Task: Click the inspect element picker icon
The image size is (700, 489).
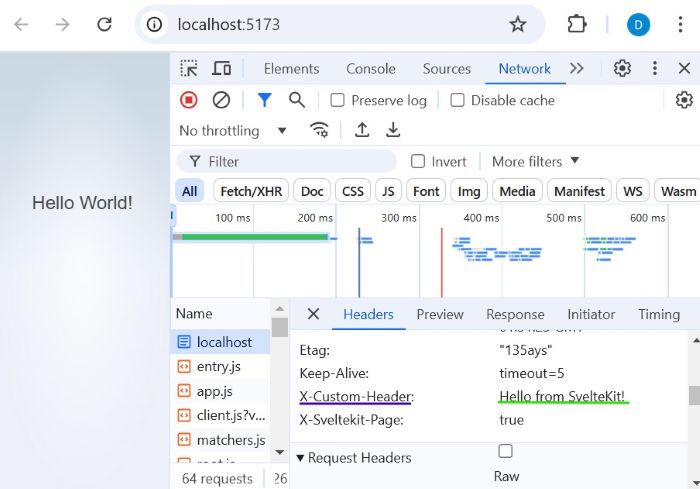Action: (x=189, y=68)
